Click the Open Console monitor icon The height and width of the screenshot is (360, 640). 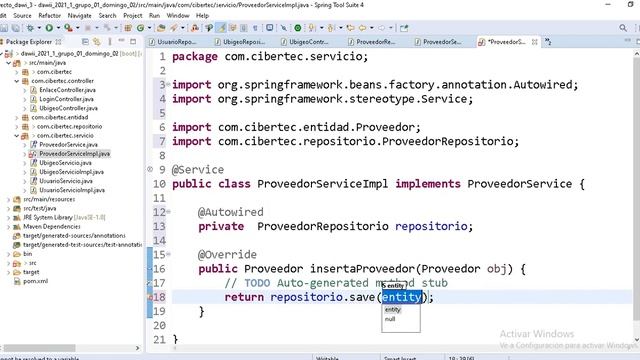click(269, 28)
